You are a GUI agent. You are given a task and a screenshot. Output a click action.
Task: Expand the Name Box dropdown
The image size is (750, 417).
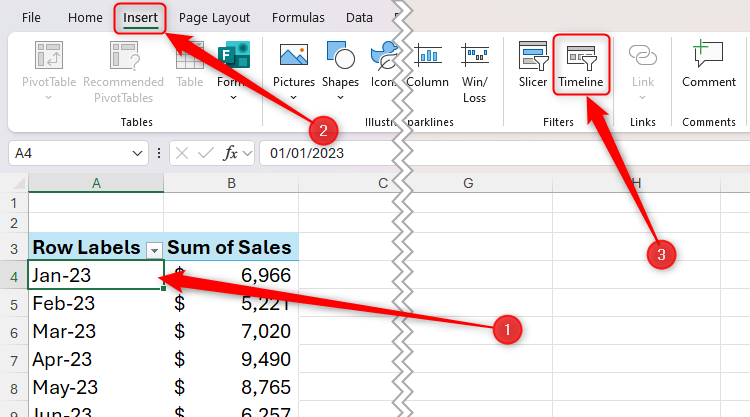click(137, 153)
